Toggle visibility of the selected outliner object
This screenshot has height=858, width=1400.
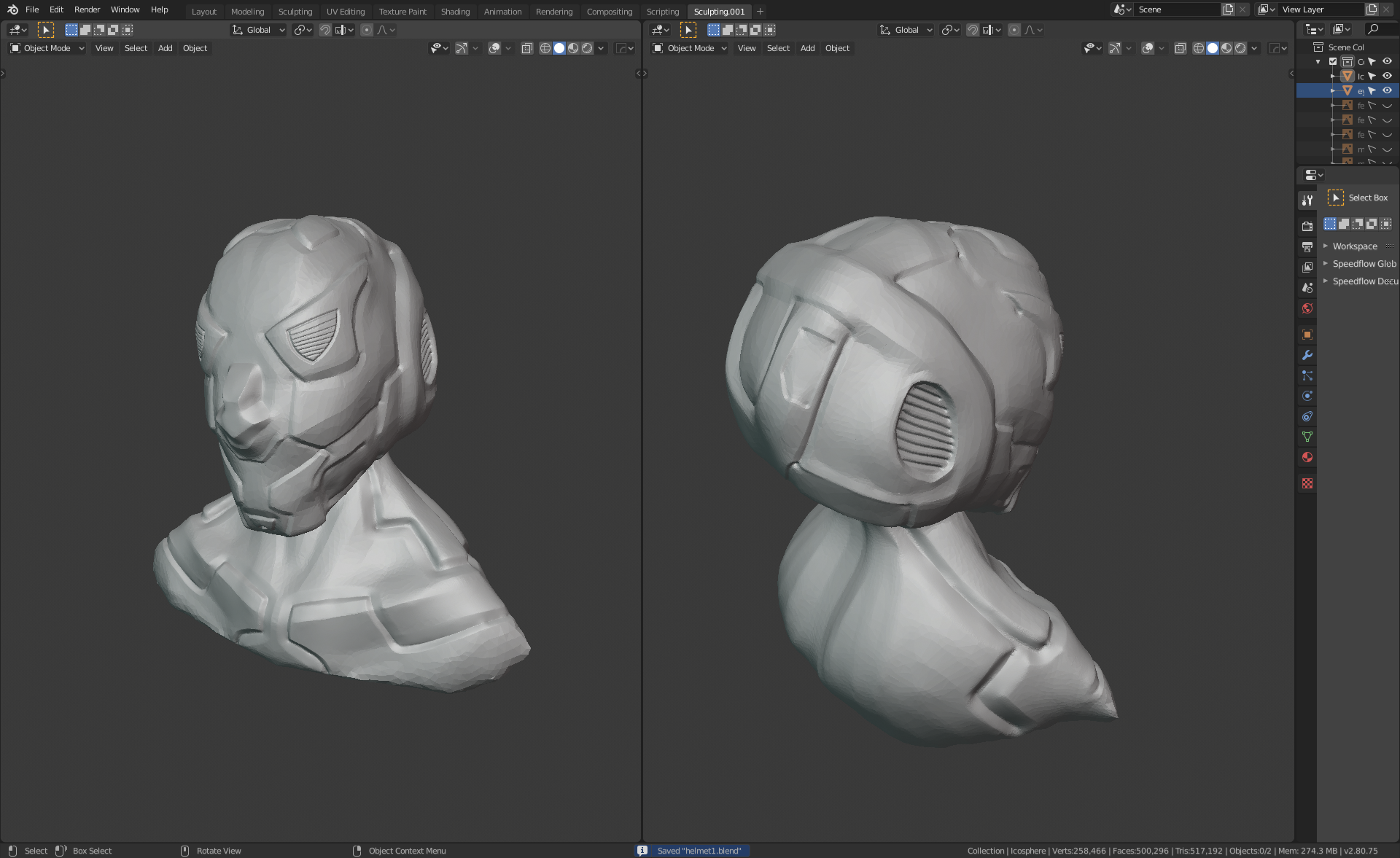tap(1388, 90)
